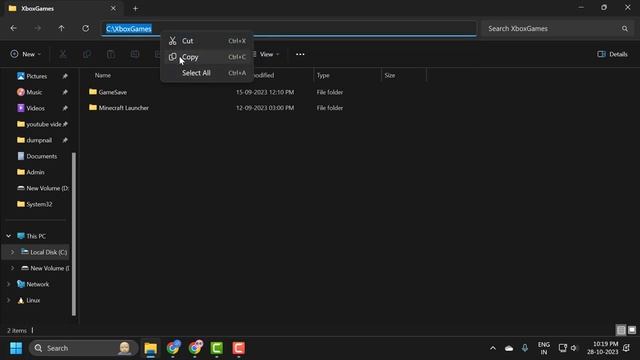Click the search magnifier icon
This screenshot has width=640, height=360.
coord(624,29)
